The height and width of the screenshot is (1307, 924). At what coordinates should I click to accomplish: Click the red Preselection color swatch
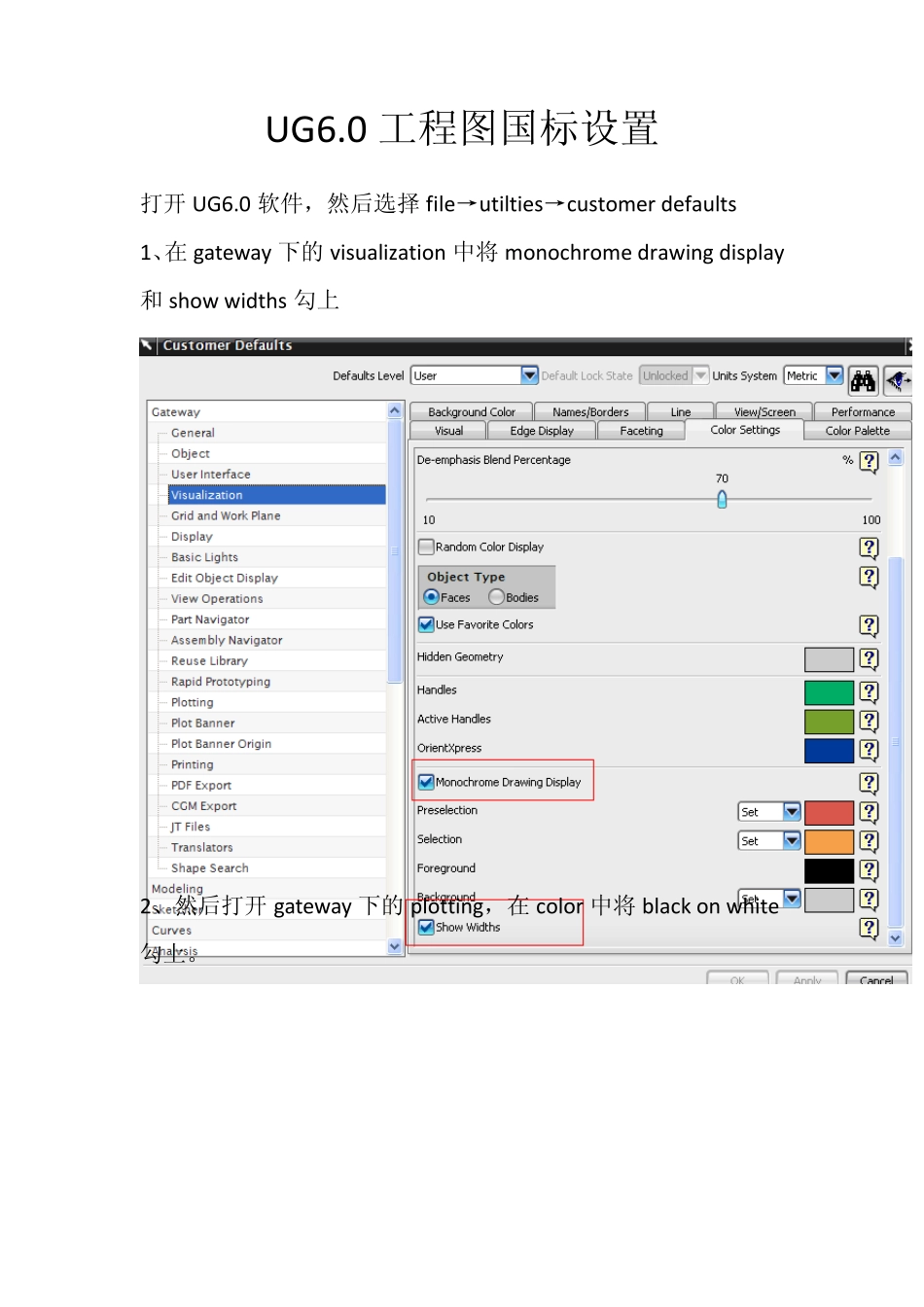(x=830, y=812)
